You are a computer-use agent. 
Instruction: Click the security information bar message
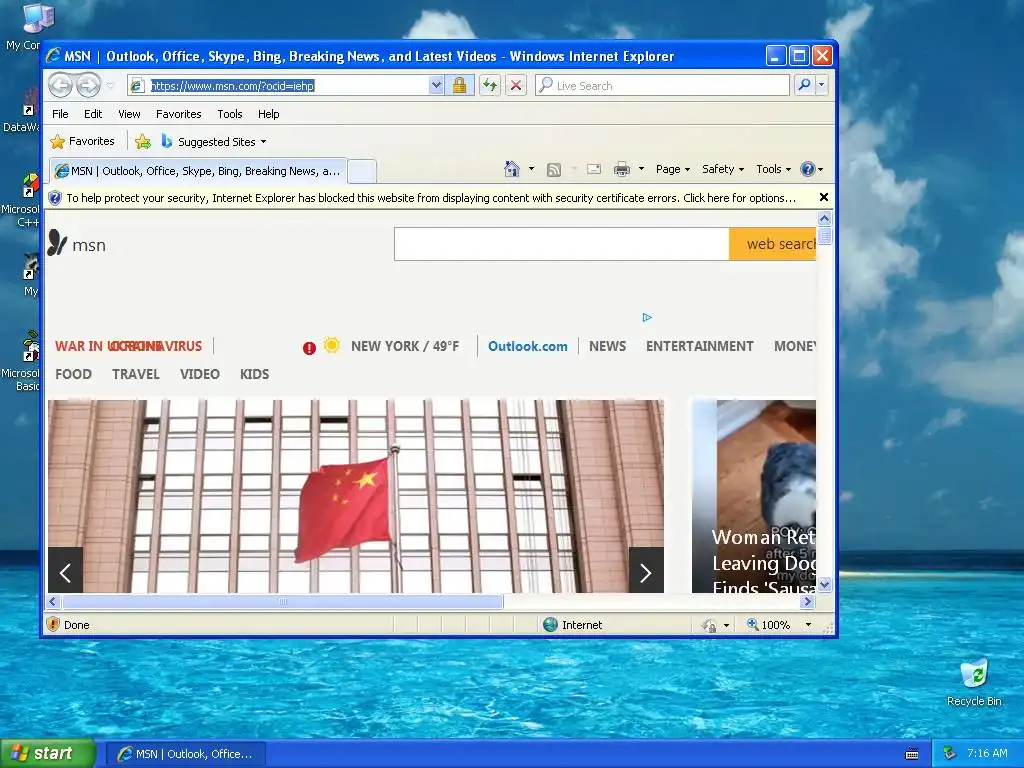tap(430, 198)
